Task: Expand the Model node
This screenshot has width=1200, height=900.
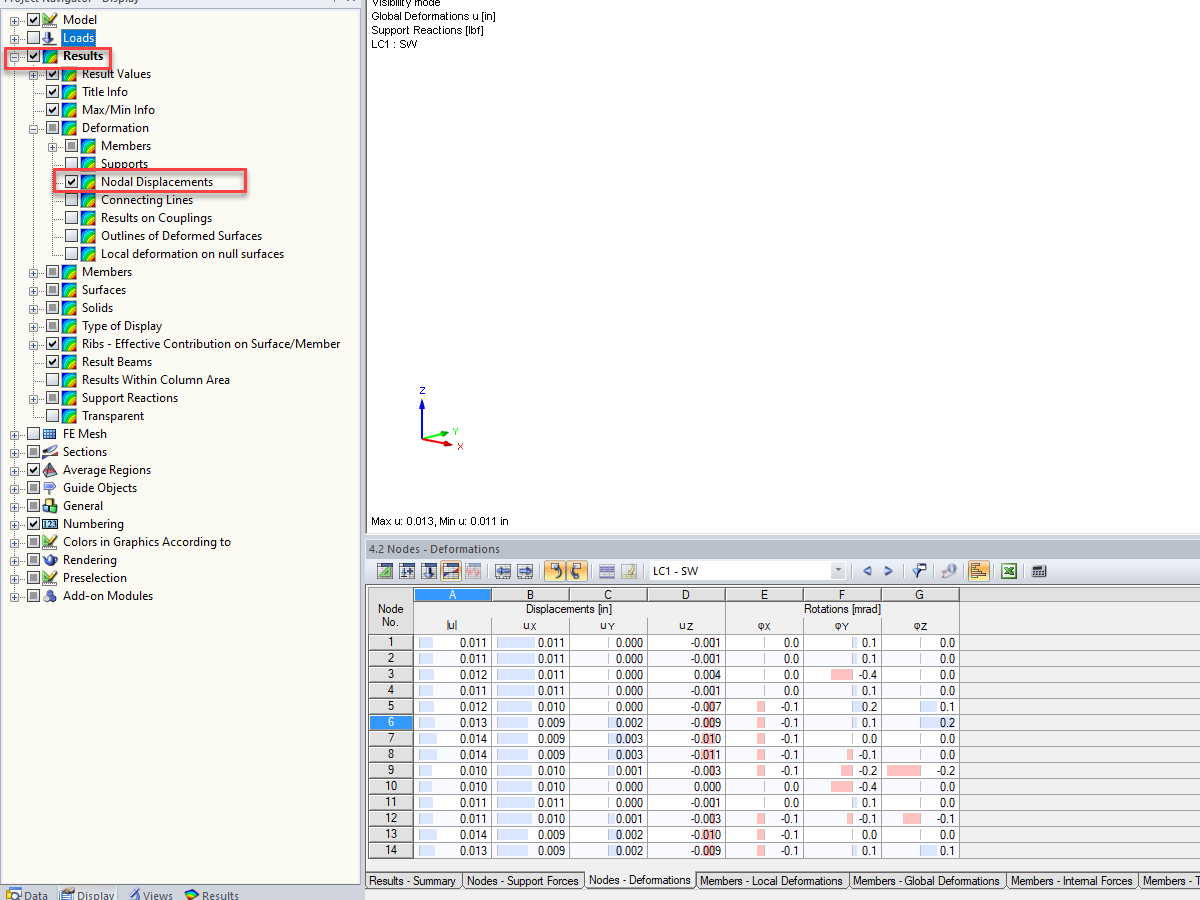Action: (x=15, y=20)
